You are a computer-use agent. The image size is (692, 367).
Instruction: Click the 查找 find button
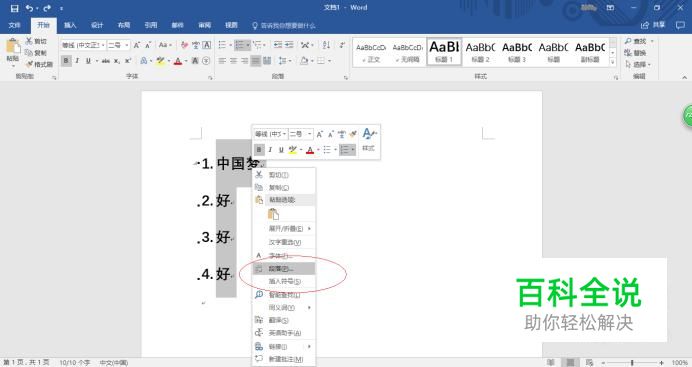636,41
